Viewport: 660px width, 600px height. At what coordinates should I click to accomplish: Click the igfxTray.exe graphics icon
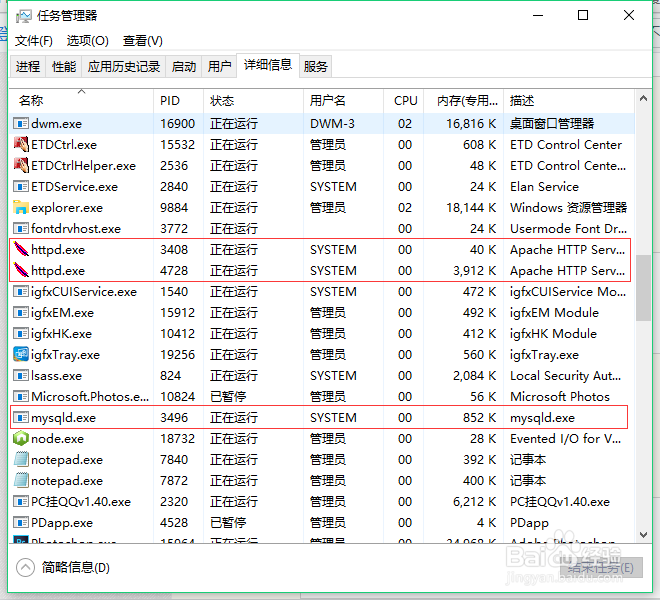pyautogui.click(x=21, y=354)
